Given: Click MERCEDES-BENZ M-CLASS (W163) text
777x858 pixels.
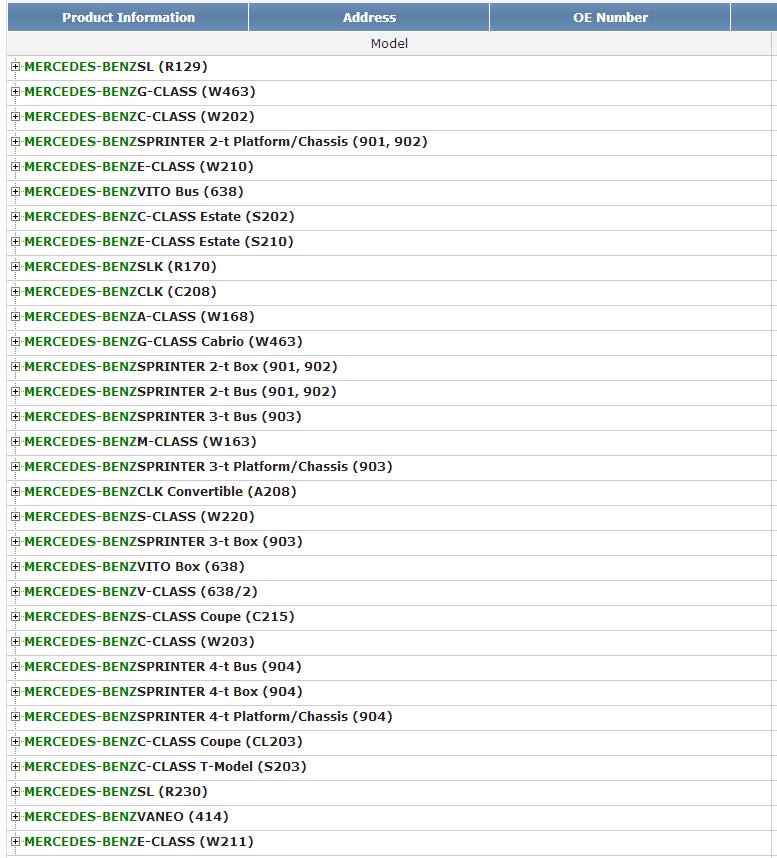Looking at the screenshot, I should click(x=141, y=442).
